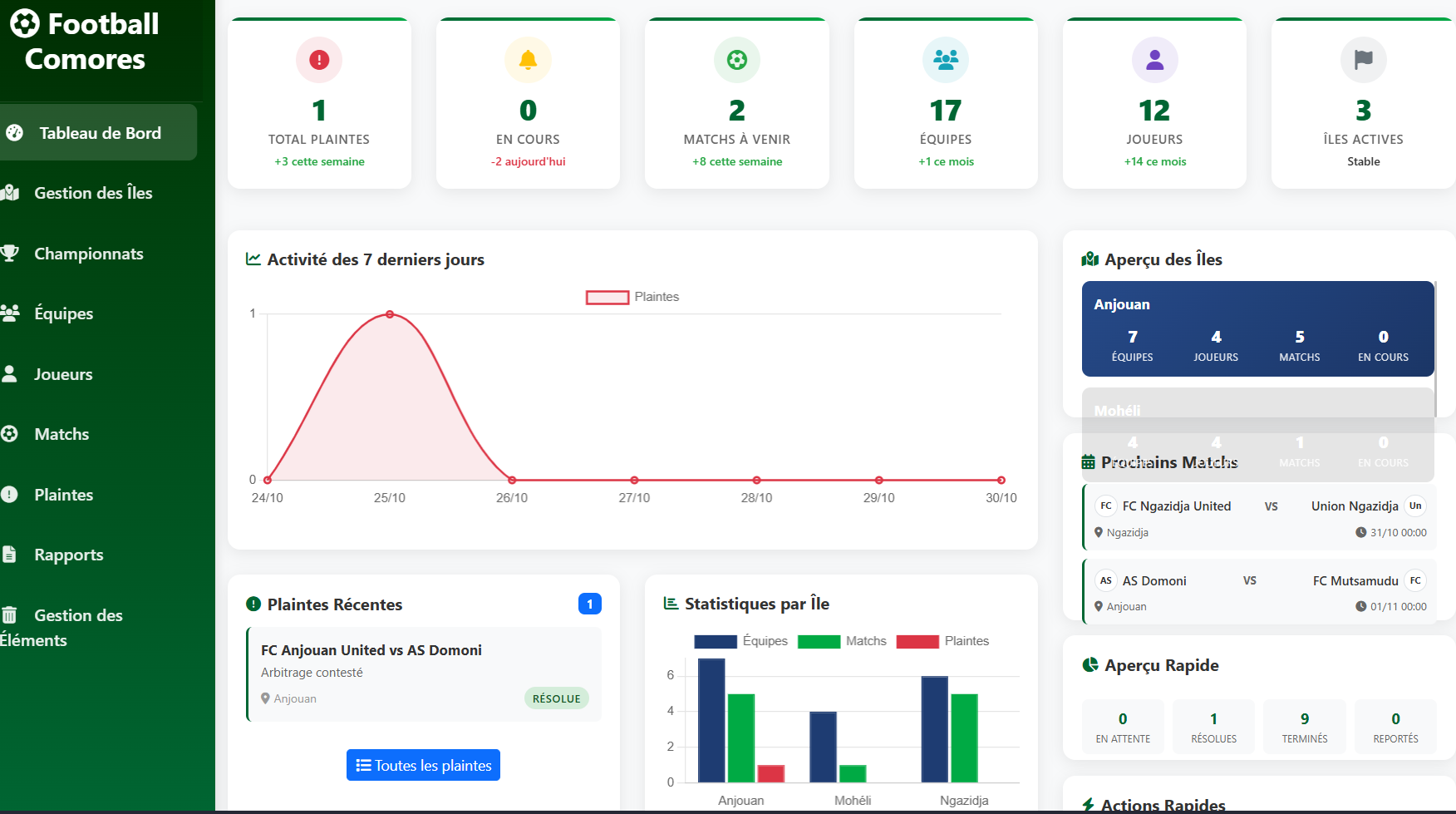
Task: Toggle the Matchs legend in island statistics
Action: coord(842,641)
